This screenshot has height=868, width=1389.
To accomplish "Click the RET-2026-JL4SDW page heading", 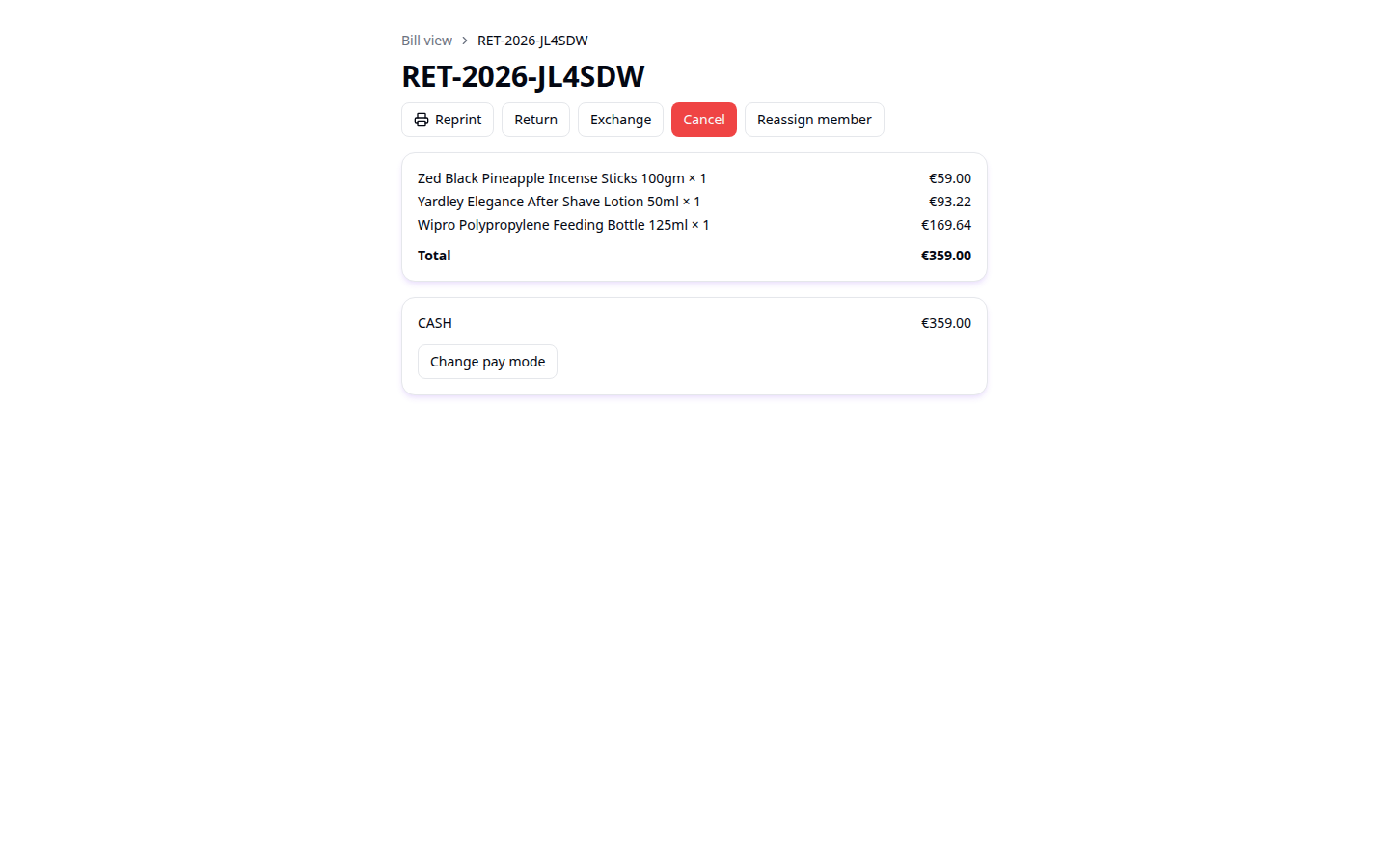I will coord(523,76).
